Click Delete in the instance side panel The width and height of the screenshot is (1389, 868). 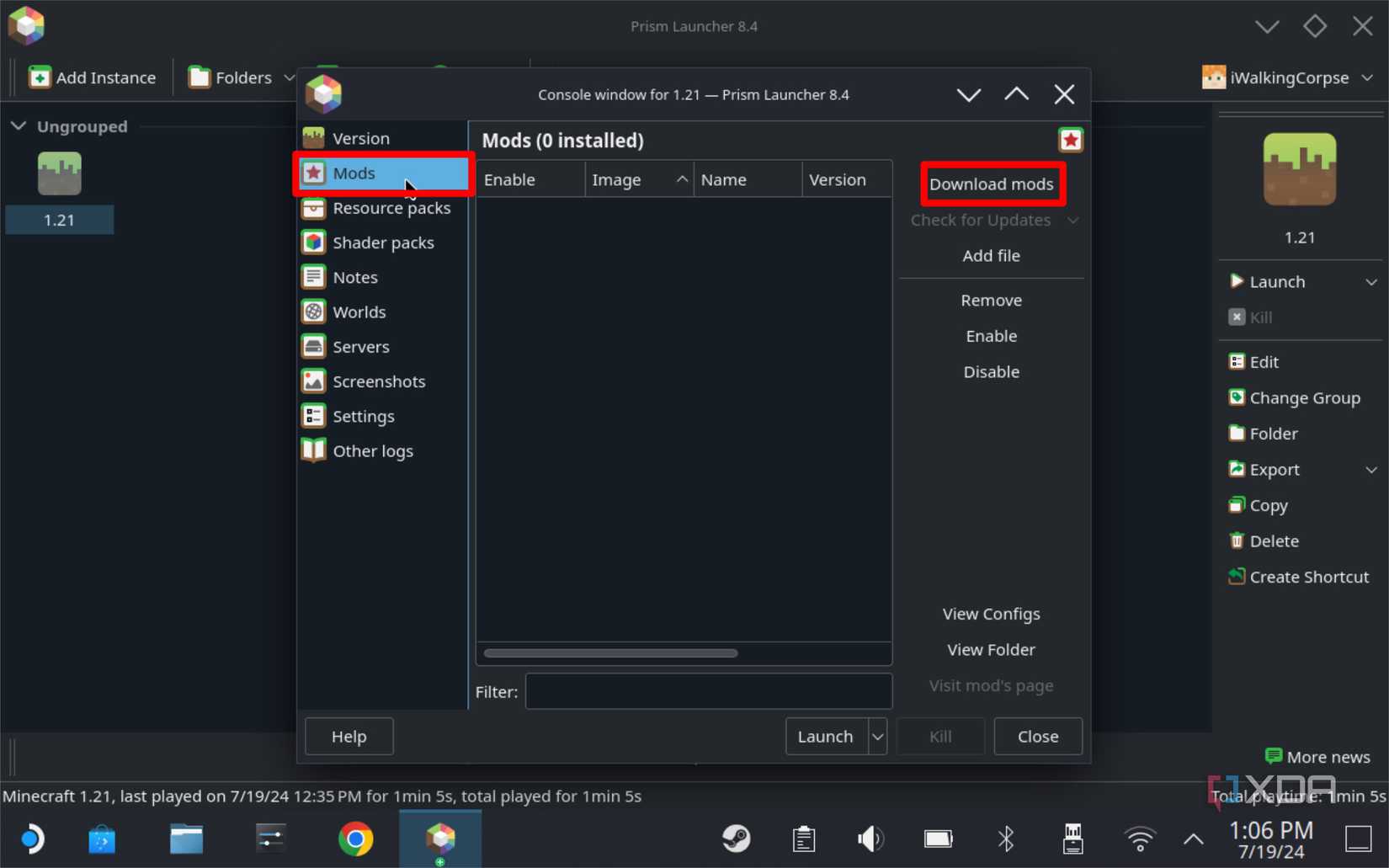1264,541
